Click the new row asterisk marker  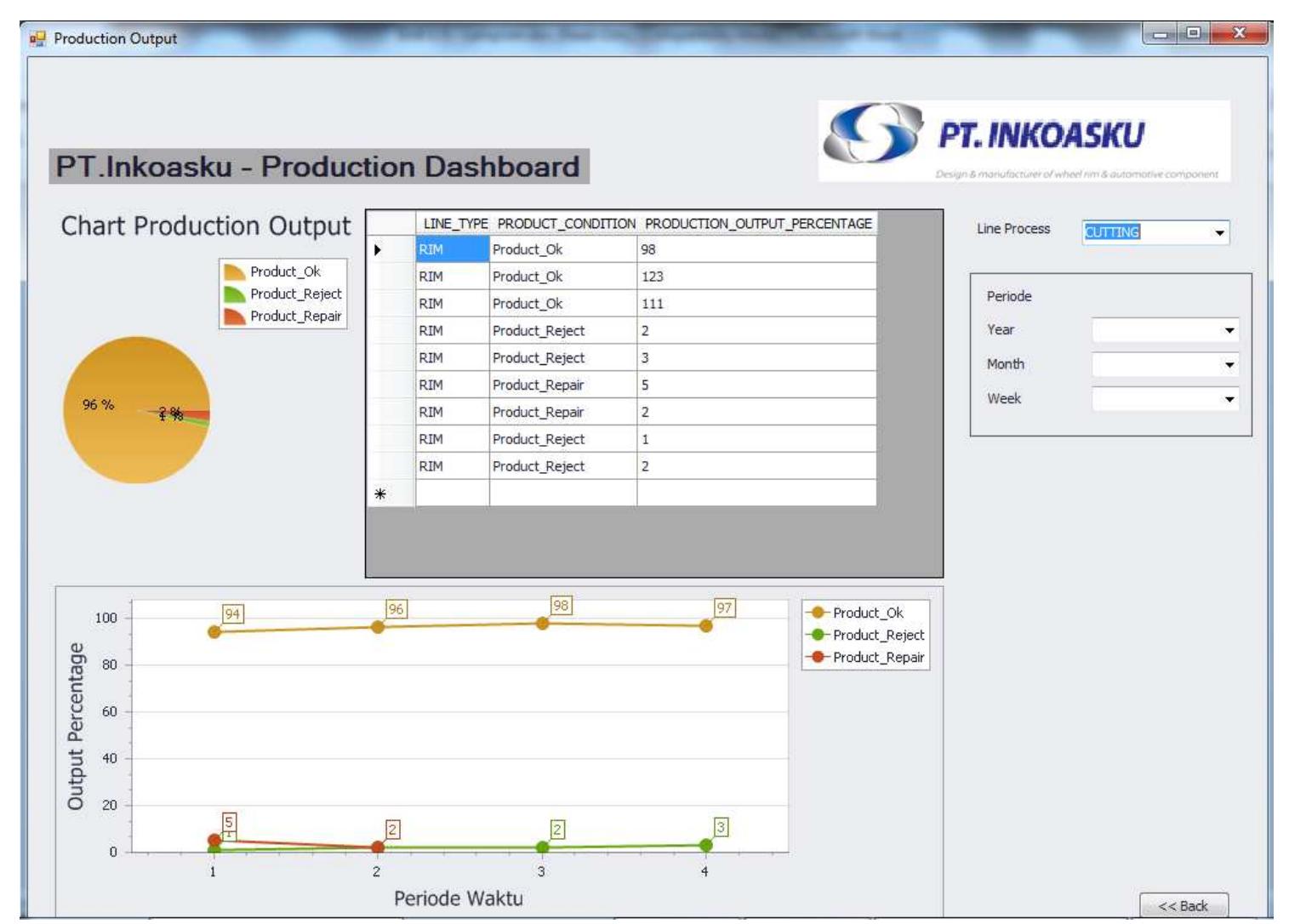[x=379, y=493]
